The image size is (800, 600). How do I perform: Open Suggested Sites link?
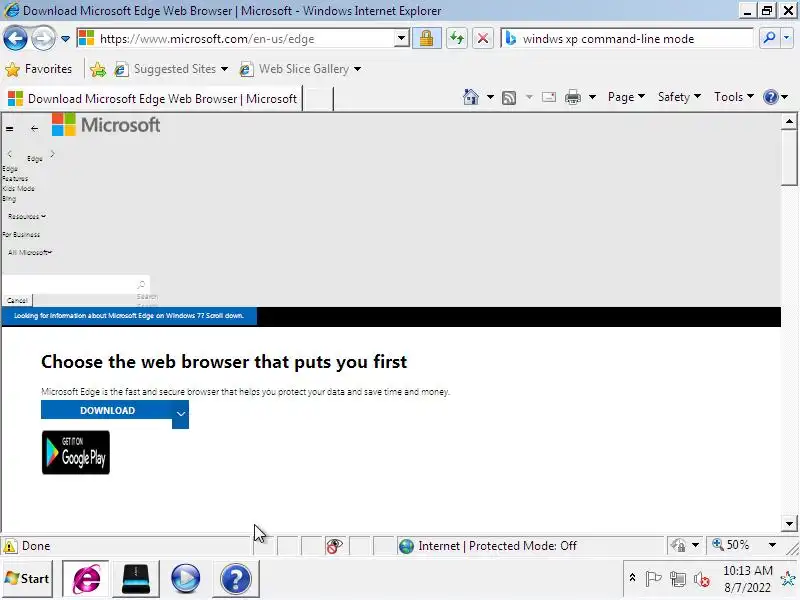pos(171,69)
